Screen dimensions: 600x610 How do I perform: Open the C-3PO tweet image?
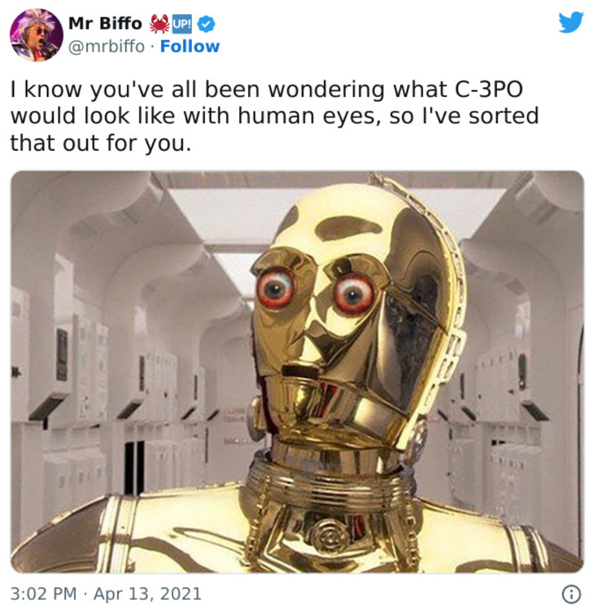point(297,372)
